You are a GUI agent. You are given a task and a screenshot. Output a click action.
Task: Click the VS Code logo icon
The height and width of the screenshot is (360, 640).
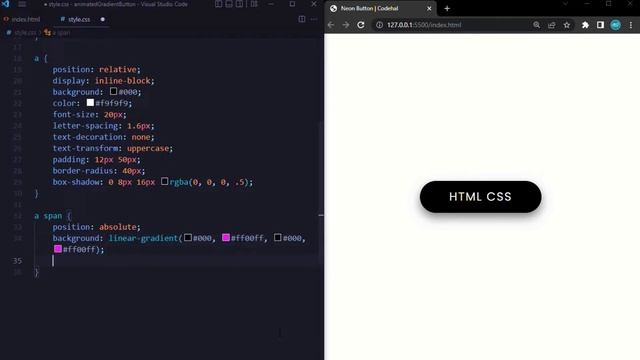pos(5,4)
